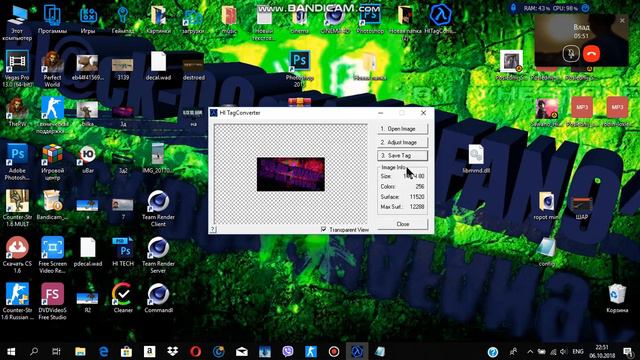Image resolution: width=640 pixels, height=360 pixels.
Task: Toggle the Transparent View checkbox
Action: 323,230
